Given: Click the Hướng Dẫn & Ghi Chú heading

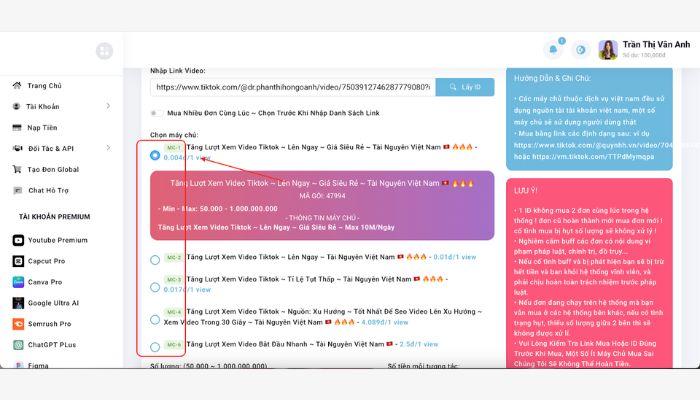Looking at the screenshot, I should click(x=552, y=78).
